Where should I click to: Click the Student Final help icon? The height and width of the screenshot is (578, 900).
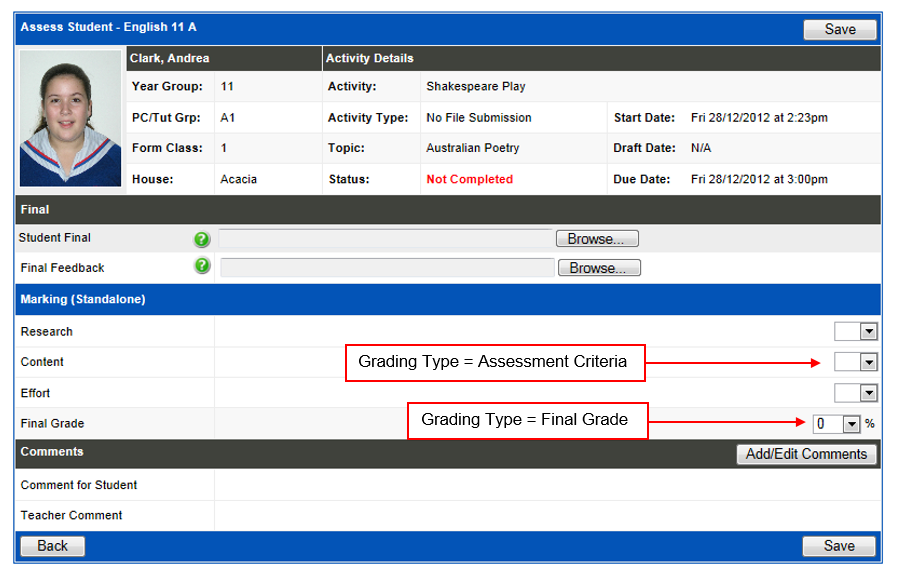pos(201,239)
